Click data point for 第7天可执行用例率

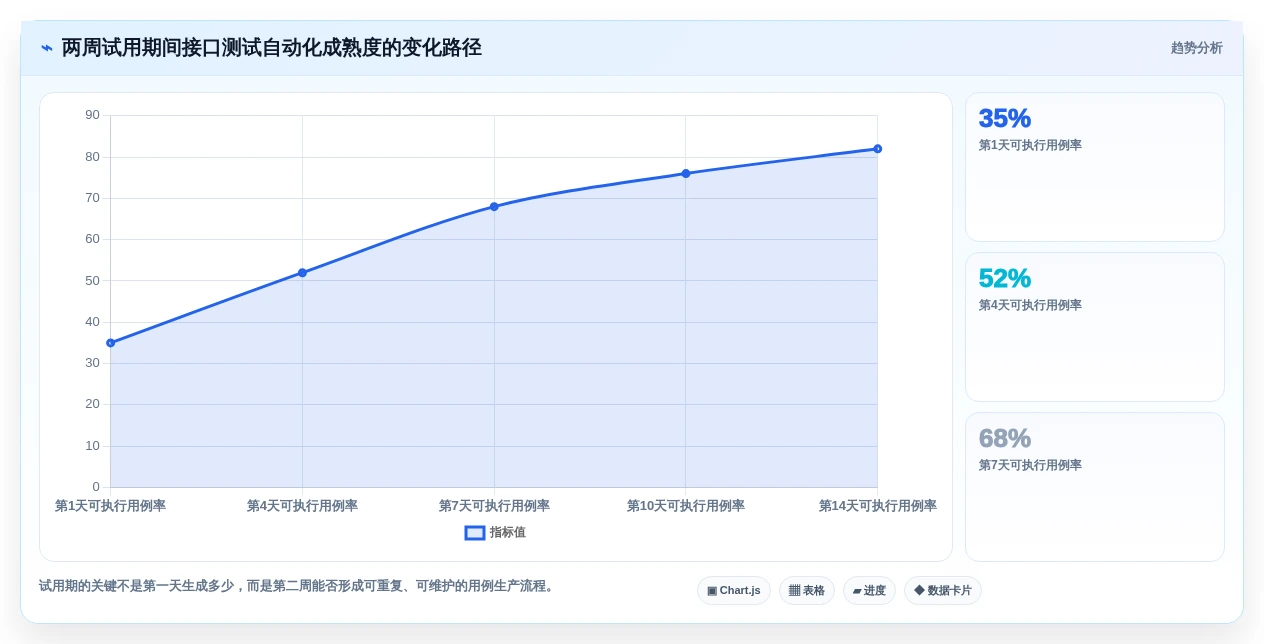pos(494,207)
